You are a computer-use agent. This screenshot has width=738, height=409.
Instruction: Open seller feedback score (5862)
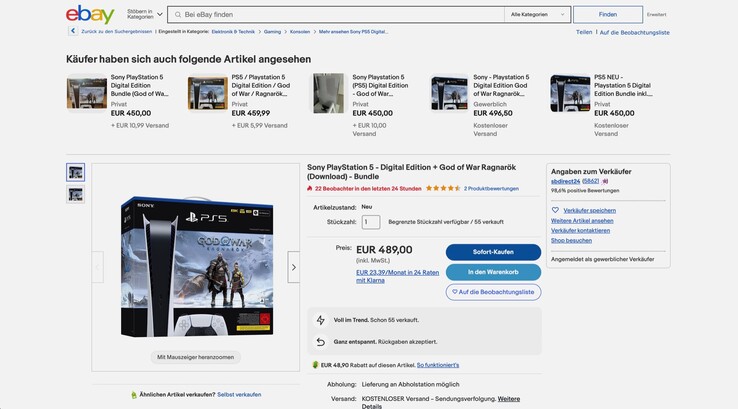click(591, 181)
